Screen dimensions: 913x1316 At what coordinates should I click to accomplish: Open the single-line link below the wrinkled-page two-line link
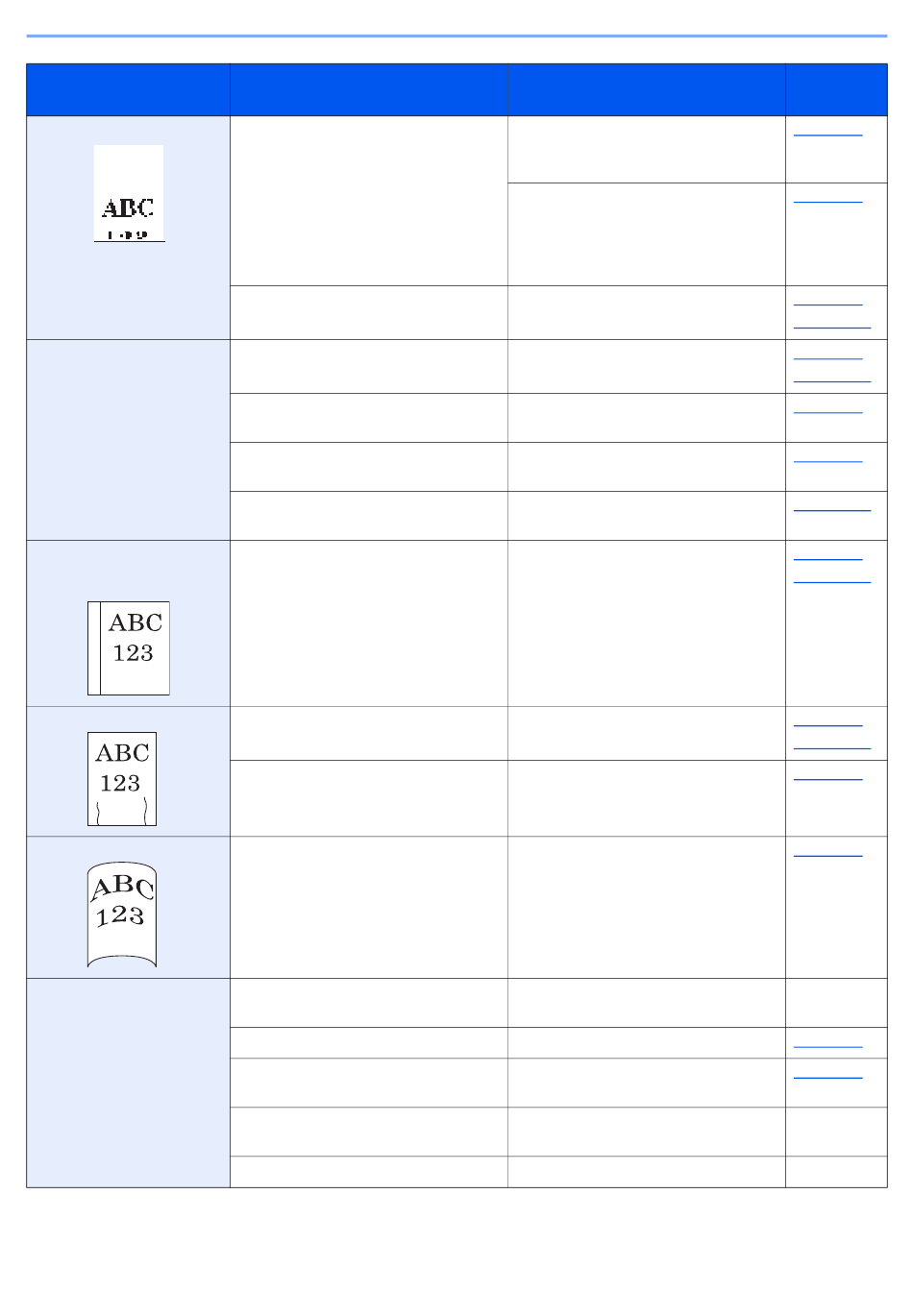point(828,777)
